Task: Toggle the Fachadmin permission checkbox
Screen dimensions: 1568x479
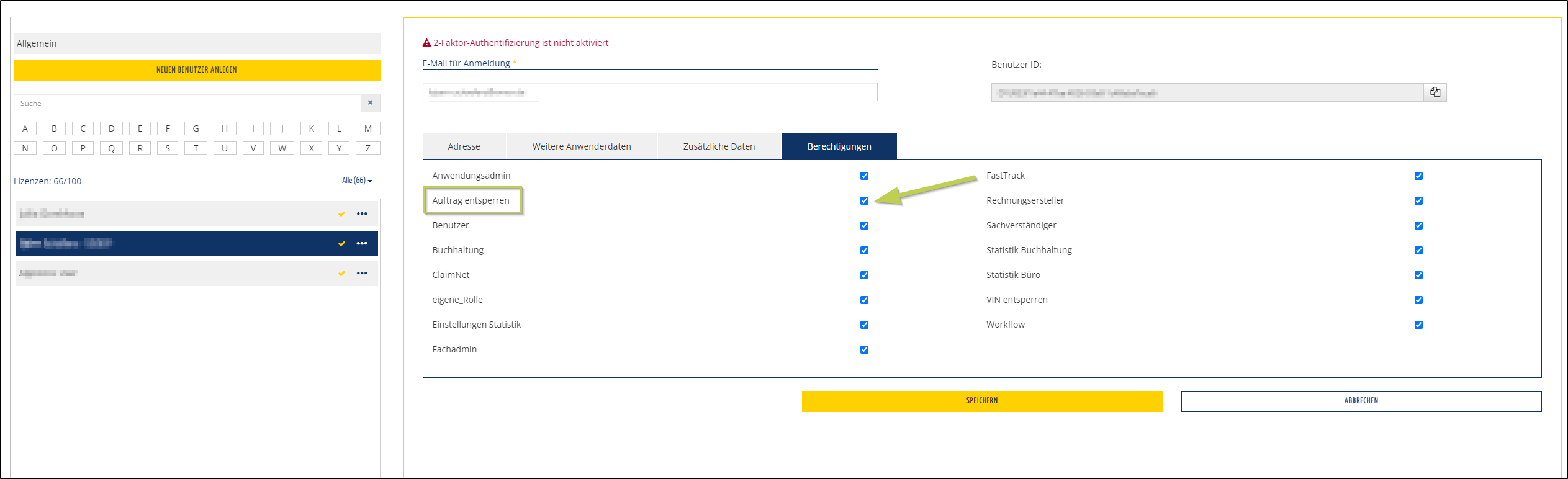Action: click(x=864, y=350)
